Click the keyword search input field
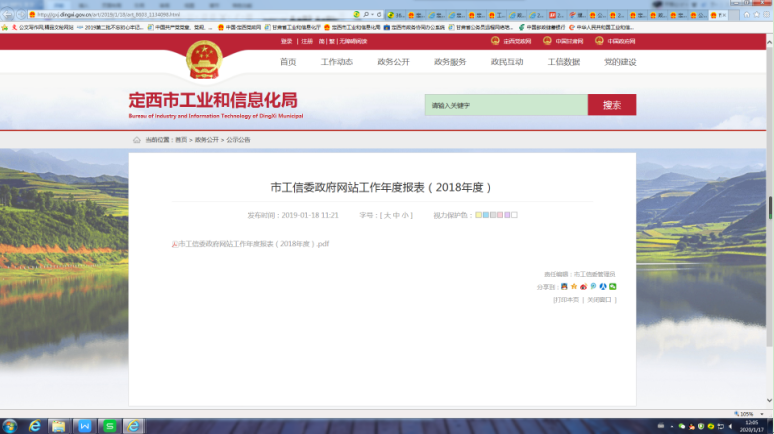This screenshot has width=774, height=434. click(505, 105)
